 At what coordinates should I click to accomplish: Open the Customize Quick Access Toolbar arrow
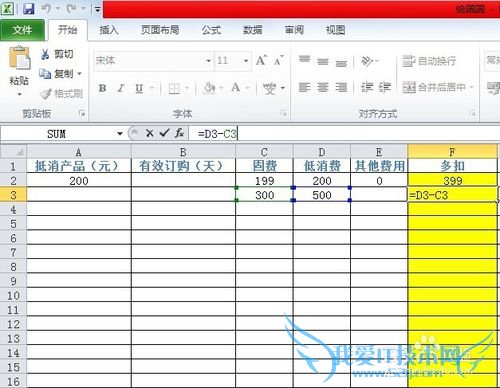pyautogui.click(x=98, y=9)
